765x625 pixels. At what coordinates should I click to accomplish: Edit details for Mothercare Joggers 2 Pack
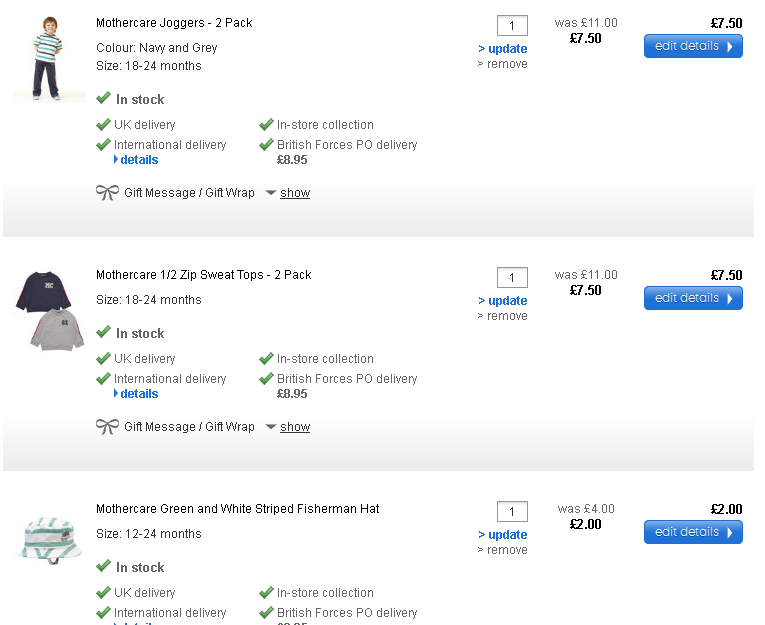click(x=693, y=46)
